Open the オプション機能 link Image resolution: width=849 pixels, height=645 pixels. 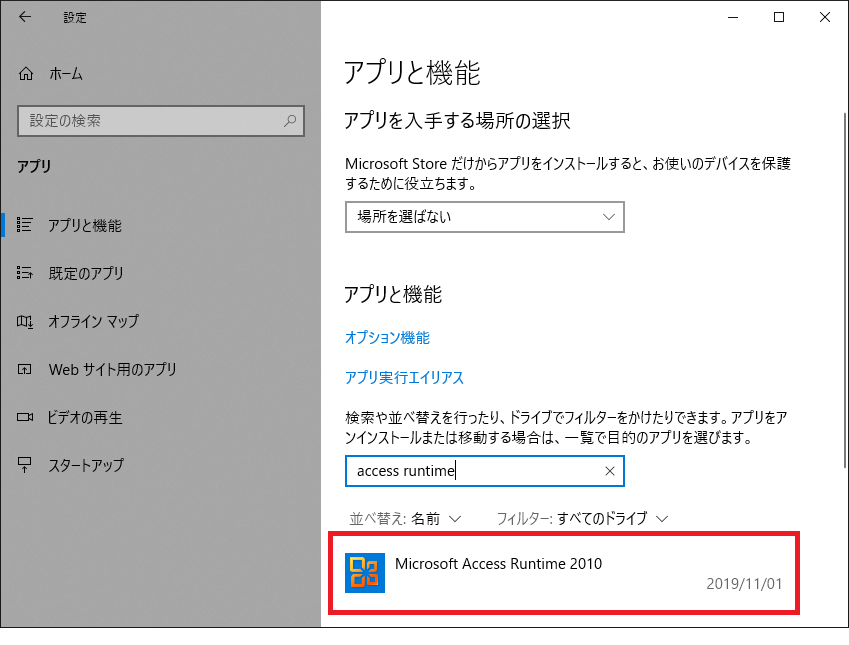click(x=387, y=338)
